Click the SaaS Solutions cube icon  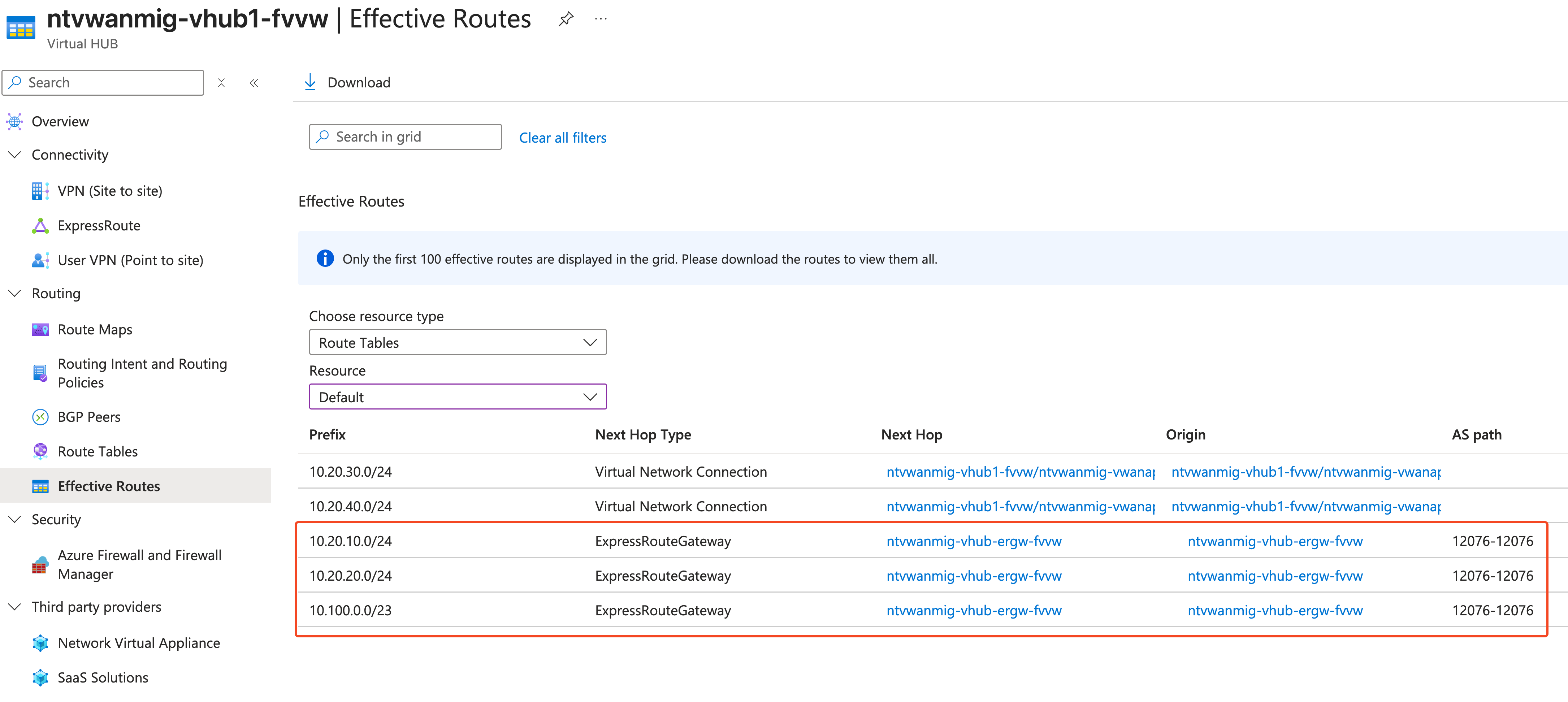click(40, 678)
